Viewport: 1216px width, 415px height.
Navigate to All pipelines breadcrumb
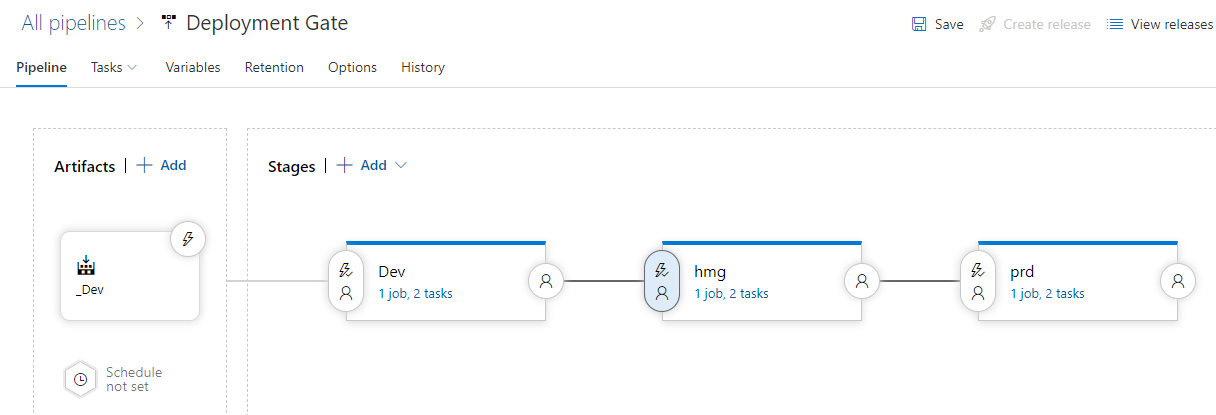click(73, 23)
